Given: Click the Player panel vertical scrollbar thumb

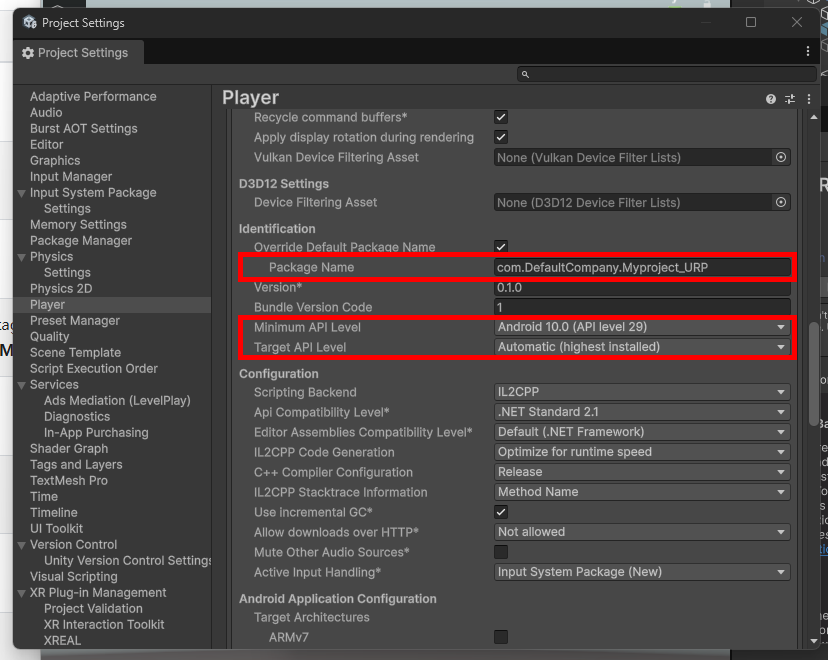Looking at the screenshot, I should (x=813, y=374).
